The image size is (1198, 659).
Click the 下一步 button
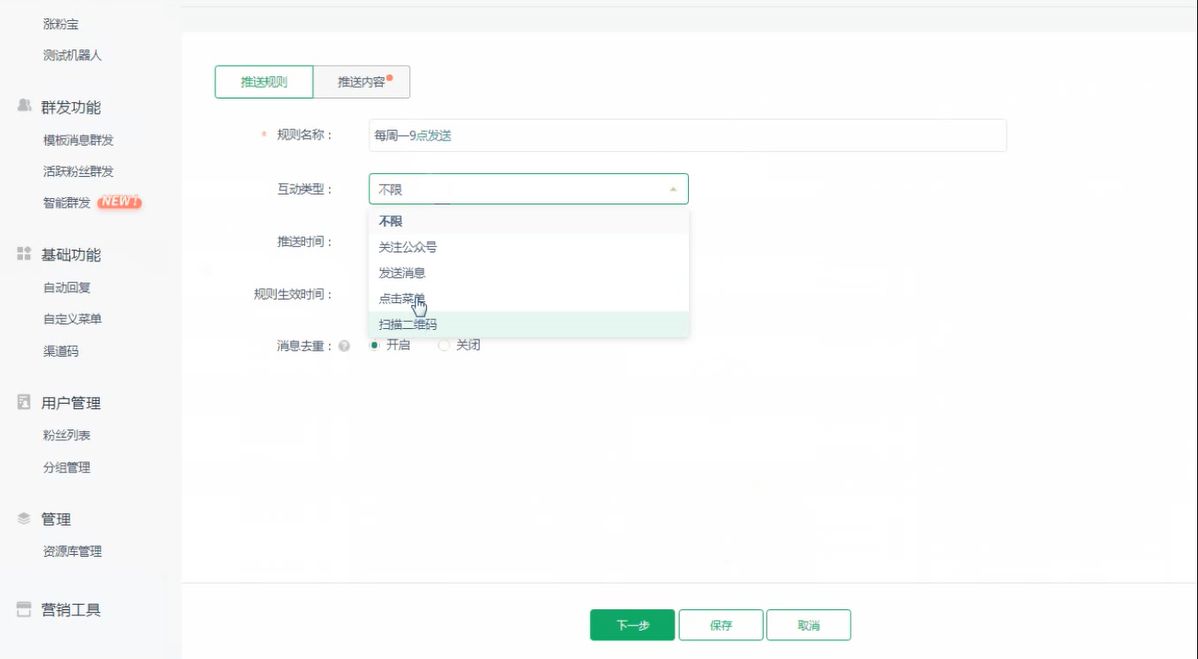tap(632, 624)
